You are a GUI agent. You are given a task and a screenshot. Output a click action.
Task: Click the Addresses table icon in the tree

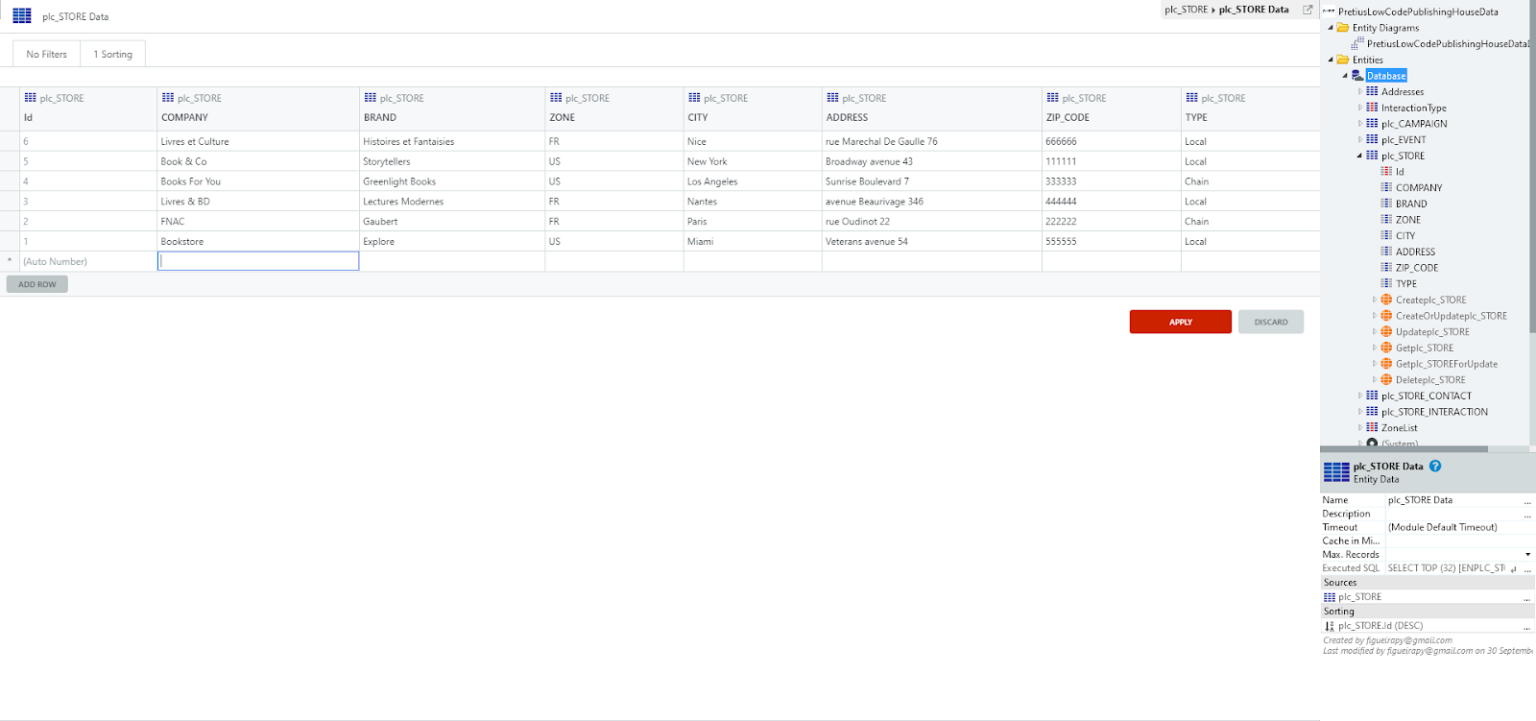click(x=1372, y=91)
